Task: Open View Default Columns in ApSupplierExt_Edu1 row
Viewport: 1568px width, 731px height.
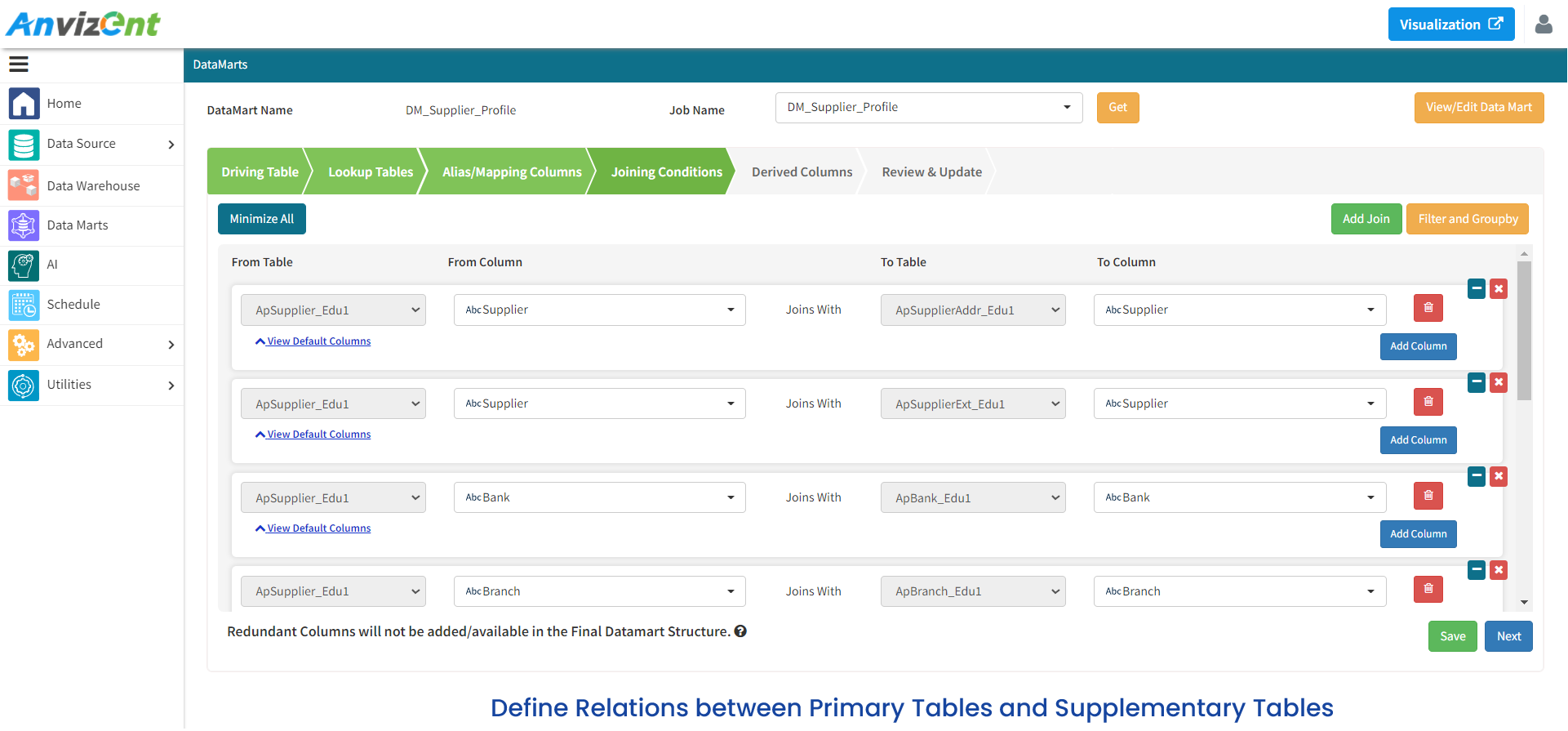Action: pos(313,435)
